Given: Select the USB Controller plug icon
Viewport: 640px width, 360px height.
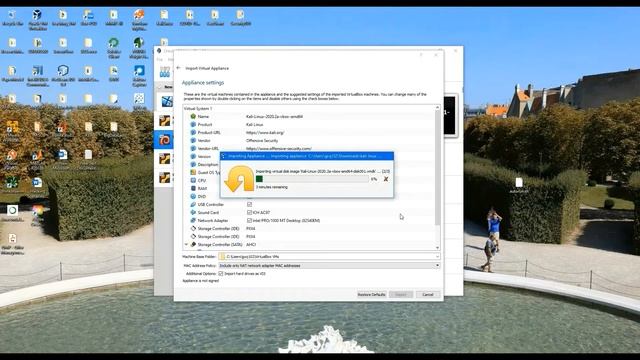Looking at the screenshot, I should point(193,204).
